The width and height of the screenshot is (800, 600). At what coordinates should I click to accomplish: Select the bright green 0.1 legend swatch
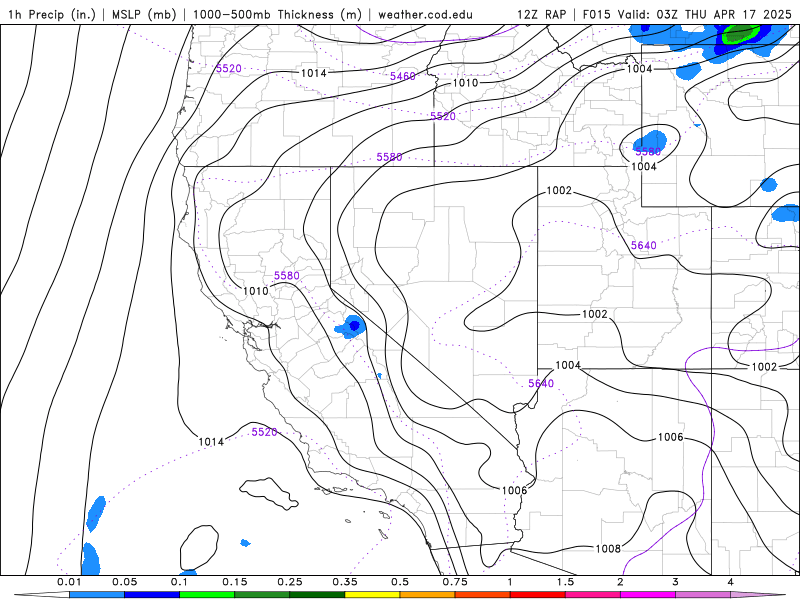(207, 595)
